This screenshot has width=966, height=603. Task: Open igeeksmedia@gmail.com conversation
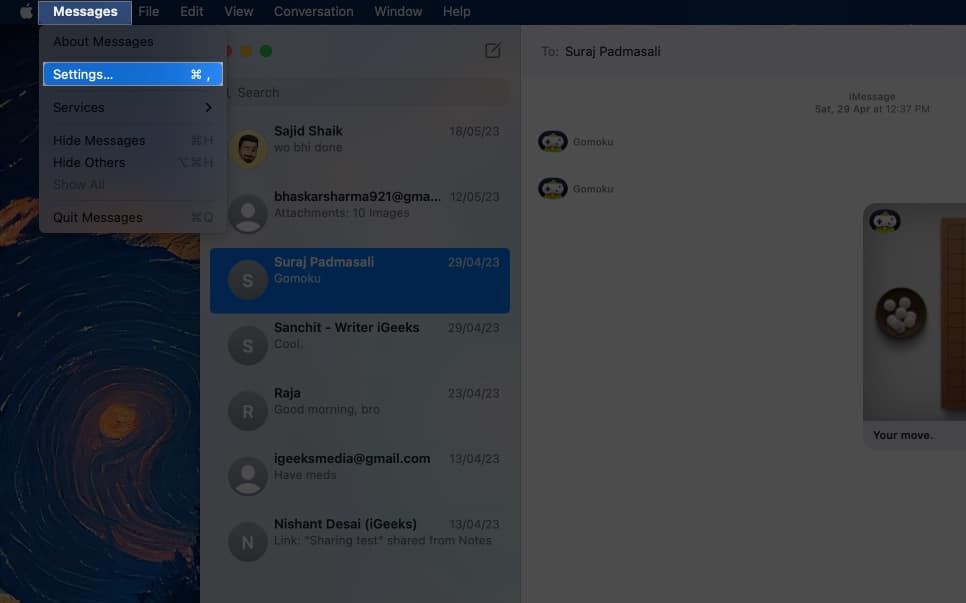[360, 477]
